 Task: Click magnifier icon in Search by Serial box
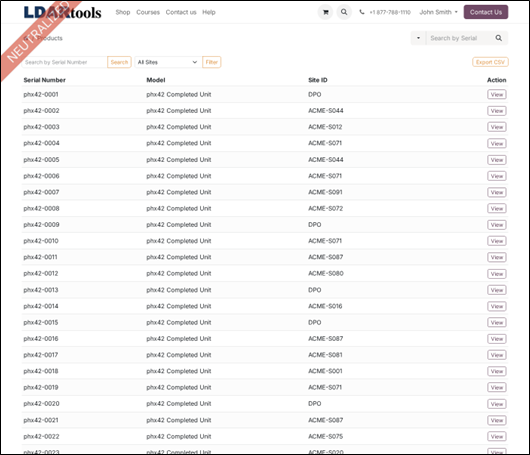[x=499, y=38]
